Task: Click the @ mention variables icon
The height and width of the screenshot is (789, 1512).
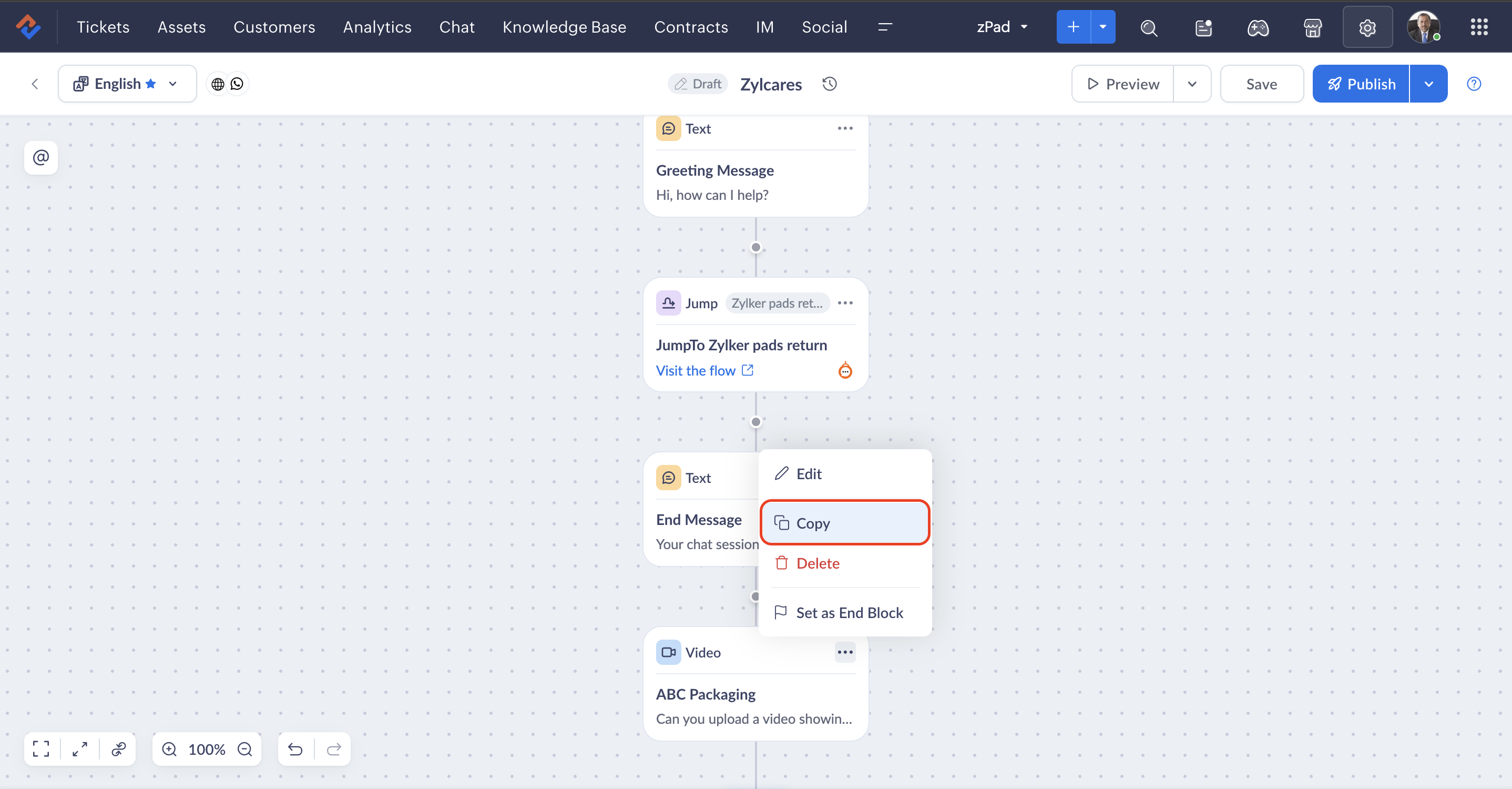Action: point(40,157)
